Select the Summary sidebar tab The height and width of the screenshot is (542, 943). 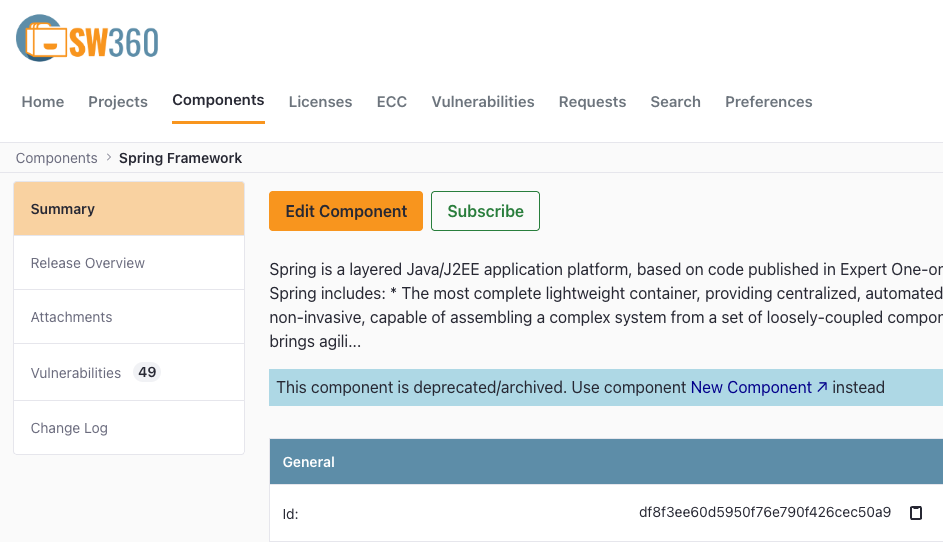pos(129,209)
